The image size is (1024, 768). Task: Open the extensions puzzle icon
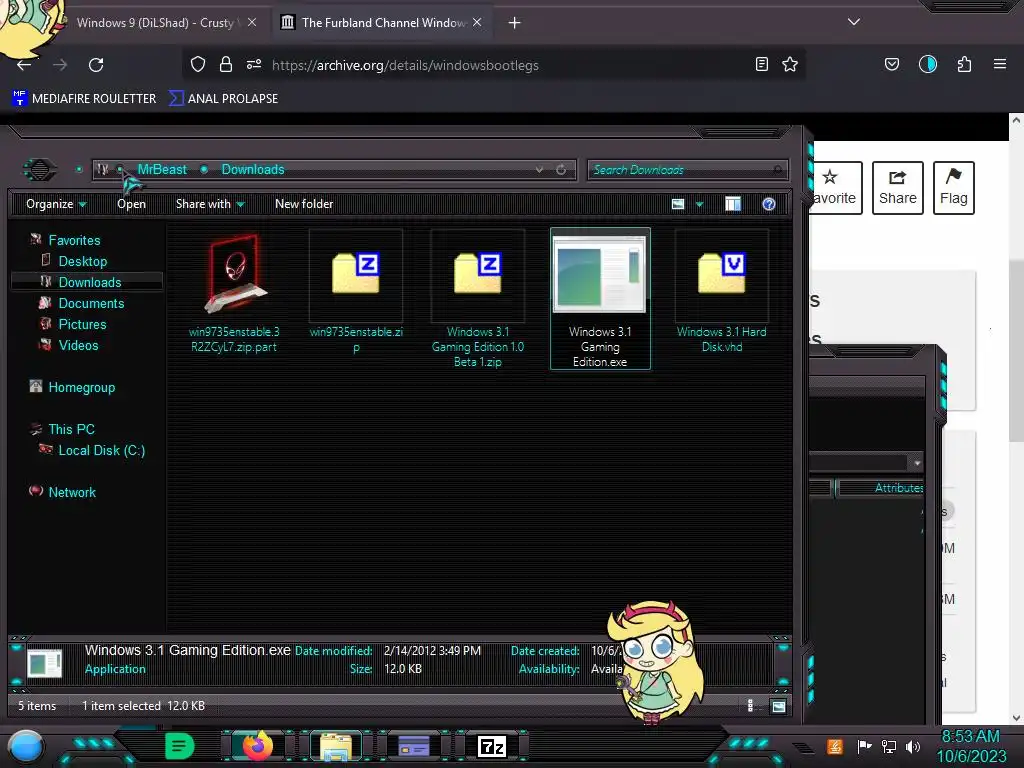point(964,64)
